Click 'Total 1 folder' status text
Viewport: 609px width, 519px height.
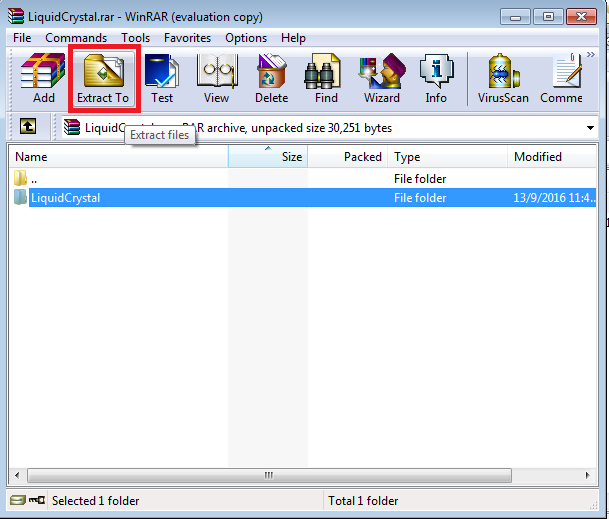(363, 501)
